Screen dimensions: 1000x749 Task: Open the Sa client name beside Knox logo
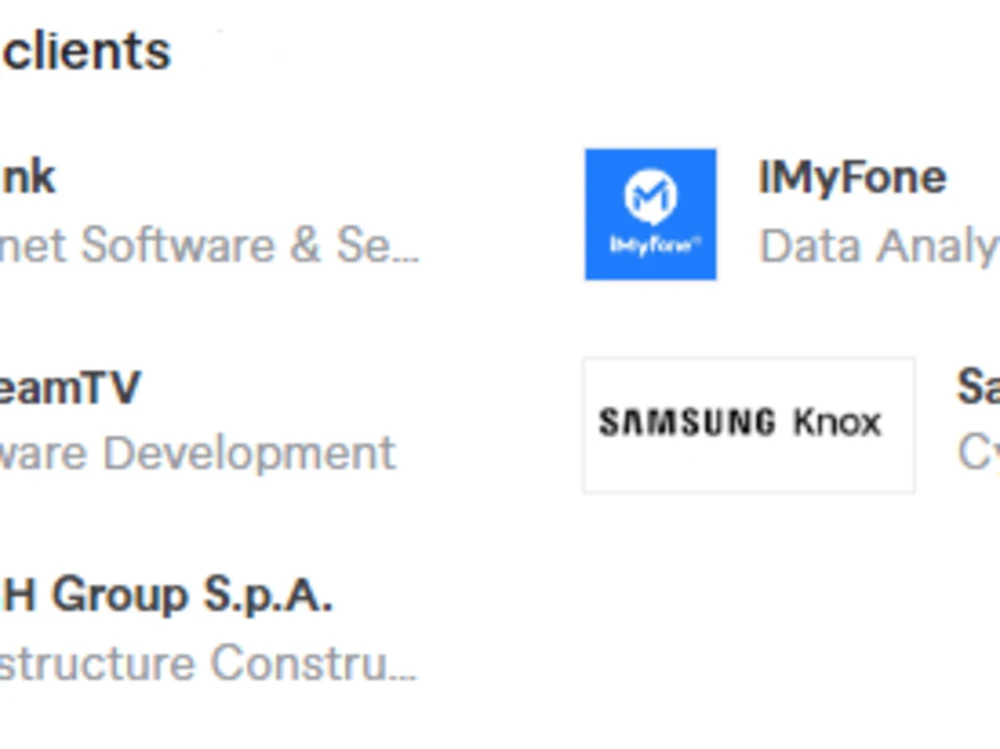tap(978, 387)
